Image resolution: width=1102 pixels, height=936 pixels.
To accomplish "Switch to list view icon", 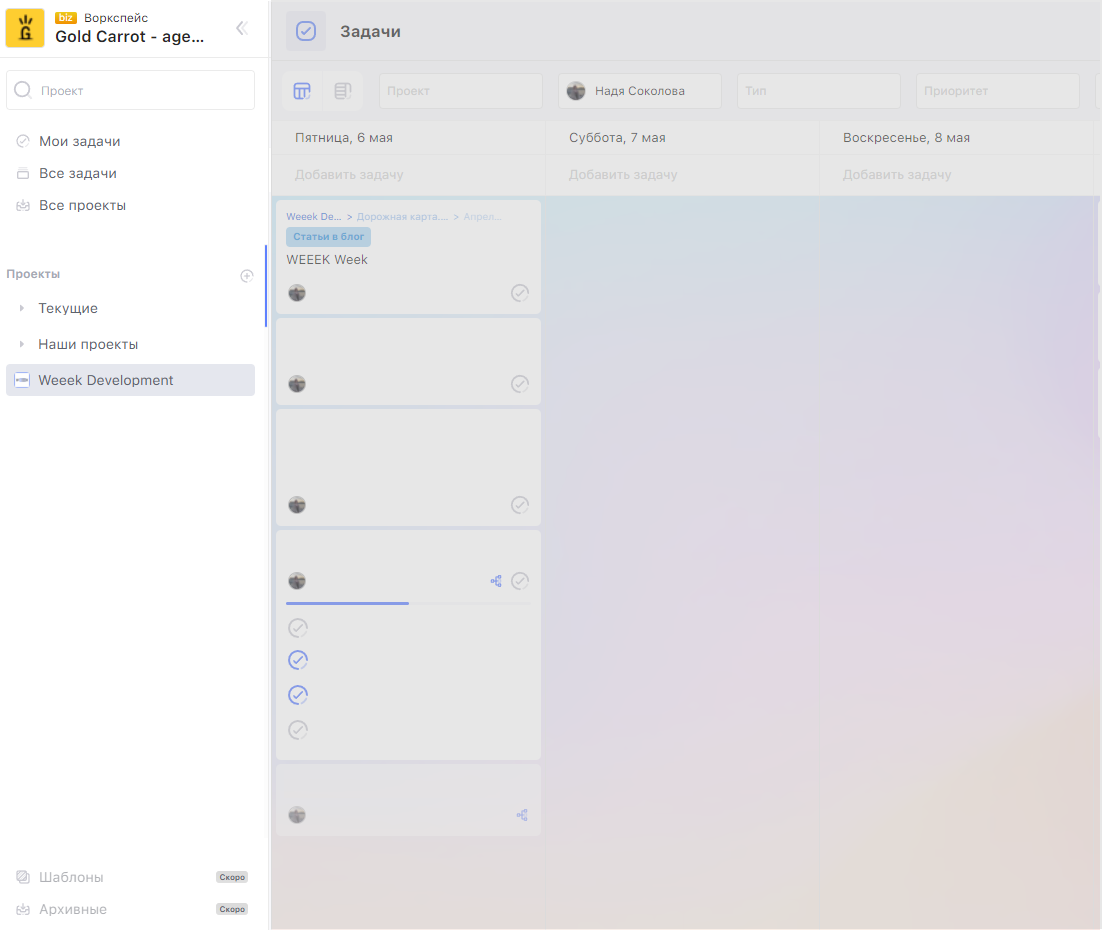I will (343, 91).
